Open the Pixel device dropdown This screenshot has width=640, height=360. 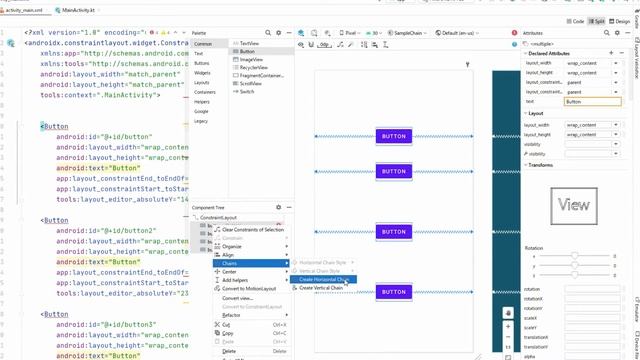coord(349,33)
